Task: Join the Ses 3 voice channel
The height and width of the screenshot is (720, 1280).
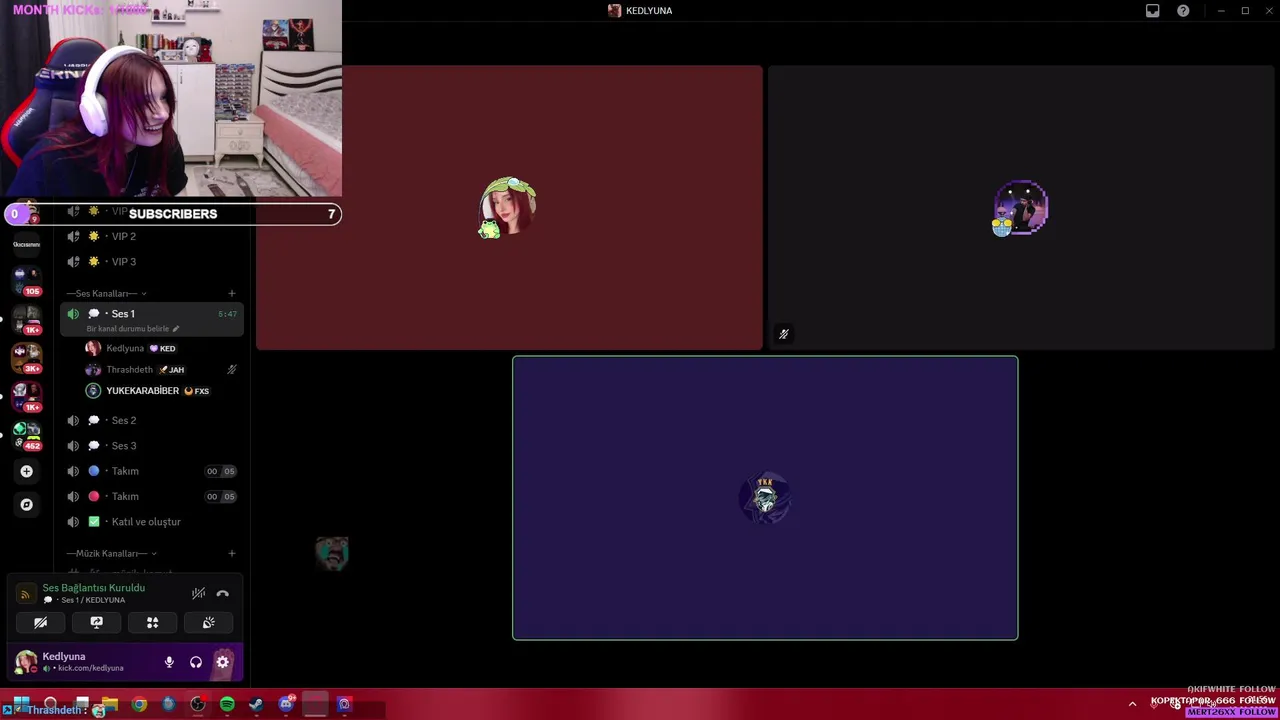Action: coord(153,446)
